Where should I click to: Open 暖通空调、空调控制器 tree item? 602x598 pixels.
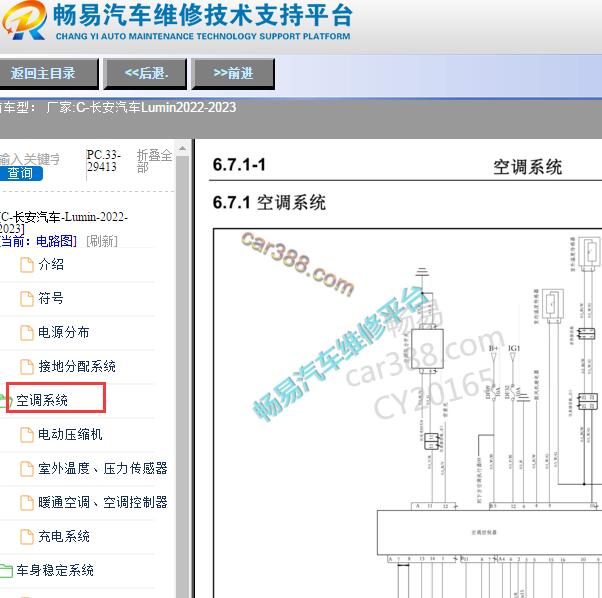[103, 502]
